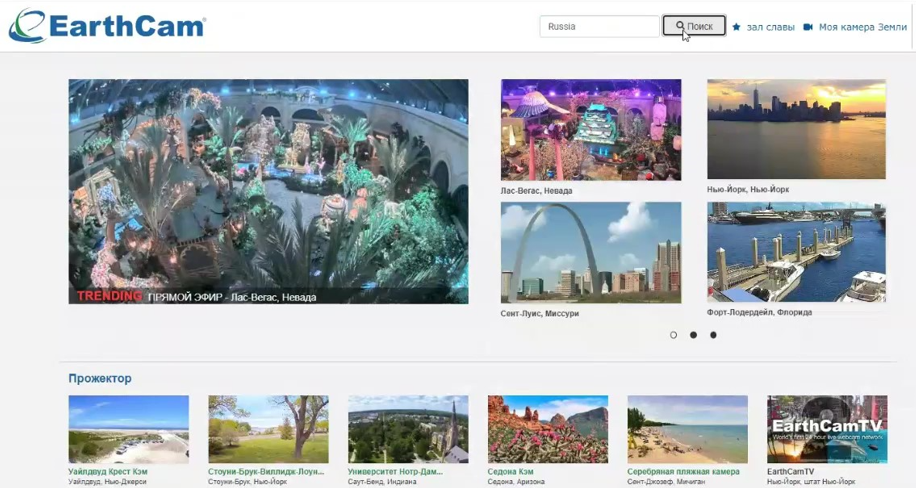The image size is (916, 488).
Task: Click the Поиск search button
Action: [693, 26]
